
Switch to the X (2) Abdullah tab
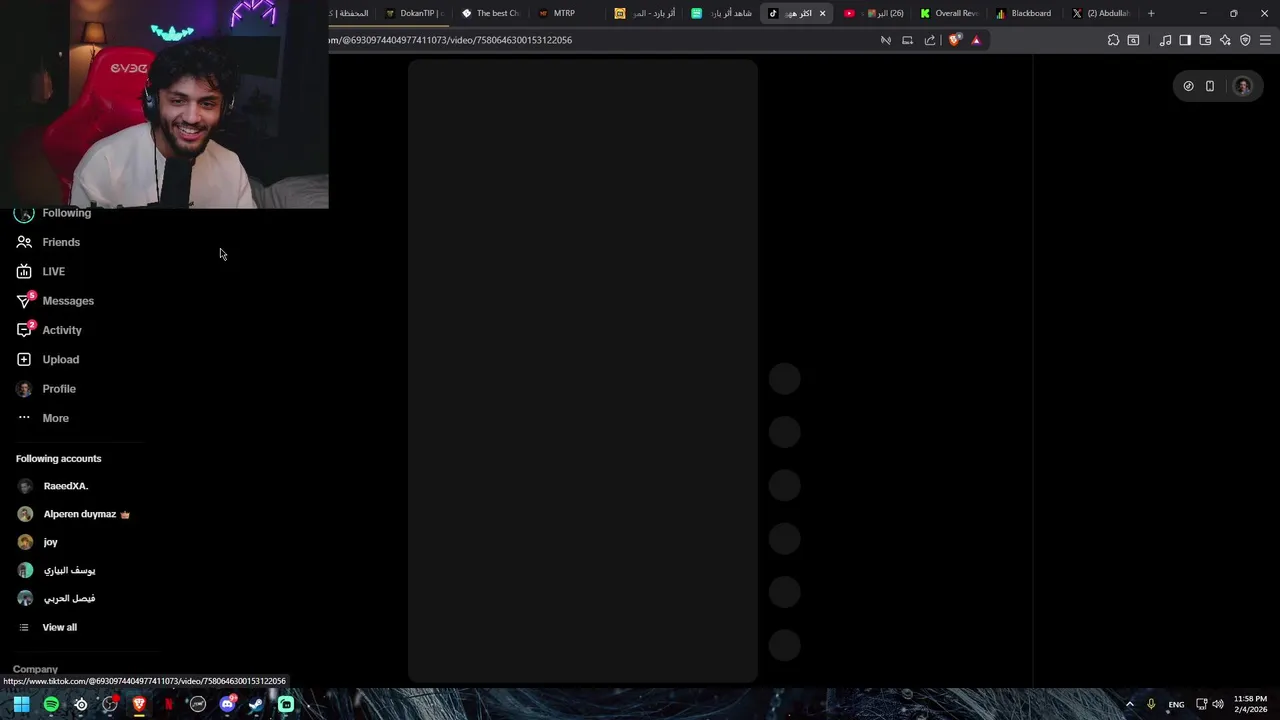pos(1100,13)
